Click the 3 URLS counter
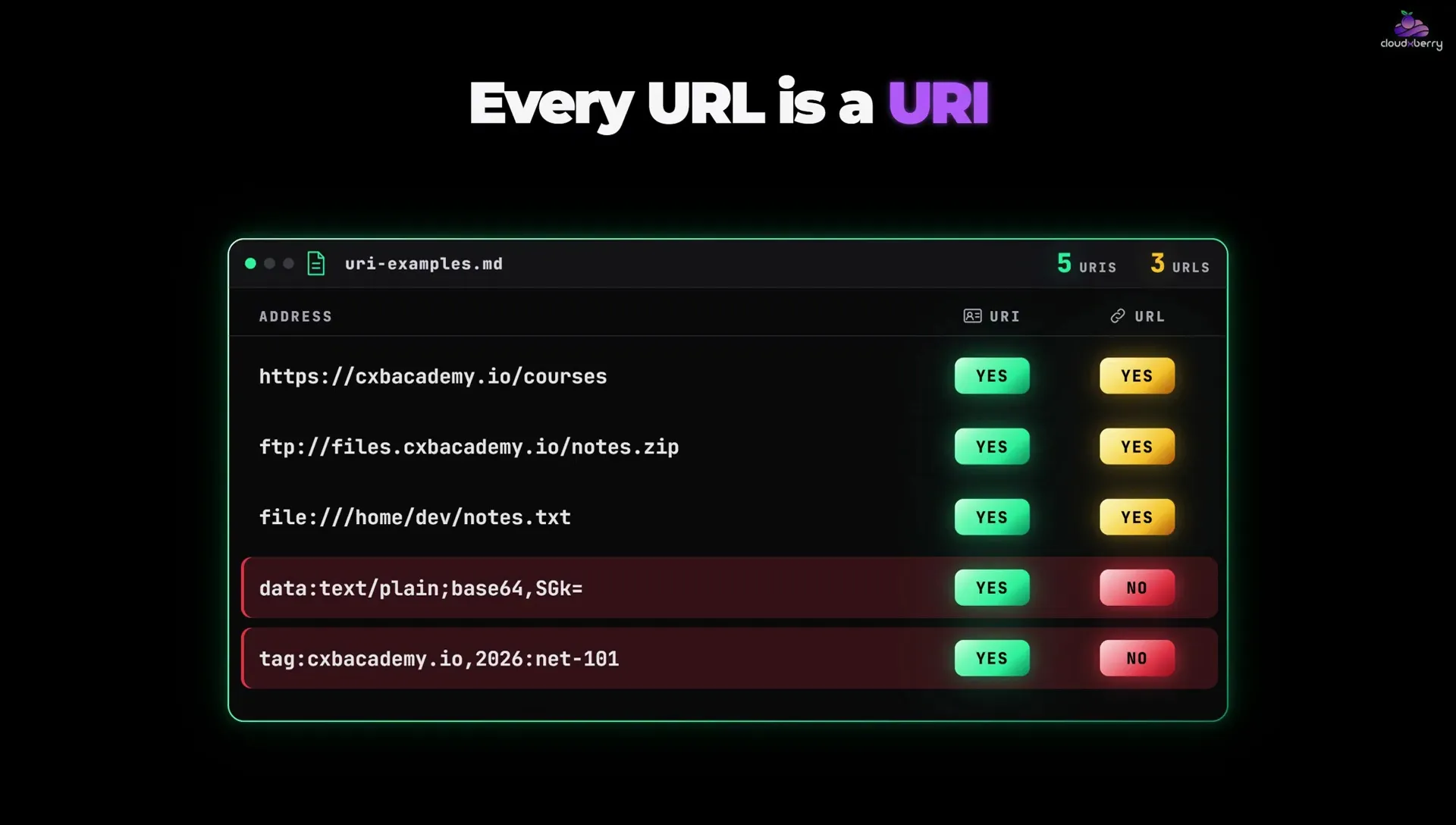The width and height of the screenshot is (1456, 825). point(1180,263)
